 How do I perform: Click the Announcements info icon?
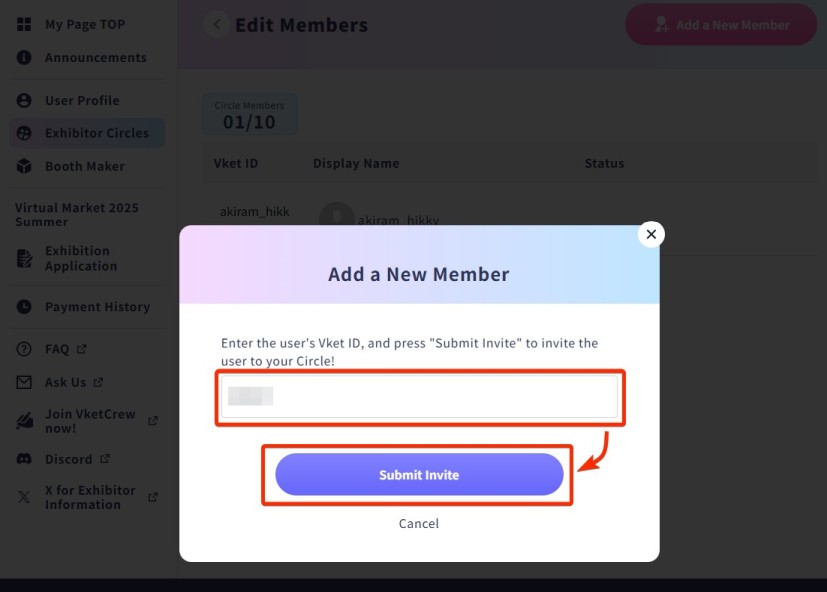25,58
